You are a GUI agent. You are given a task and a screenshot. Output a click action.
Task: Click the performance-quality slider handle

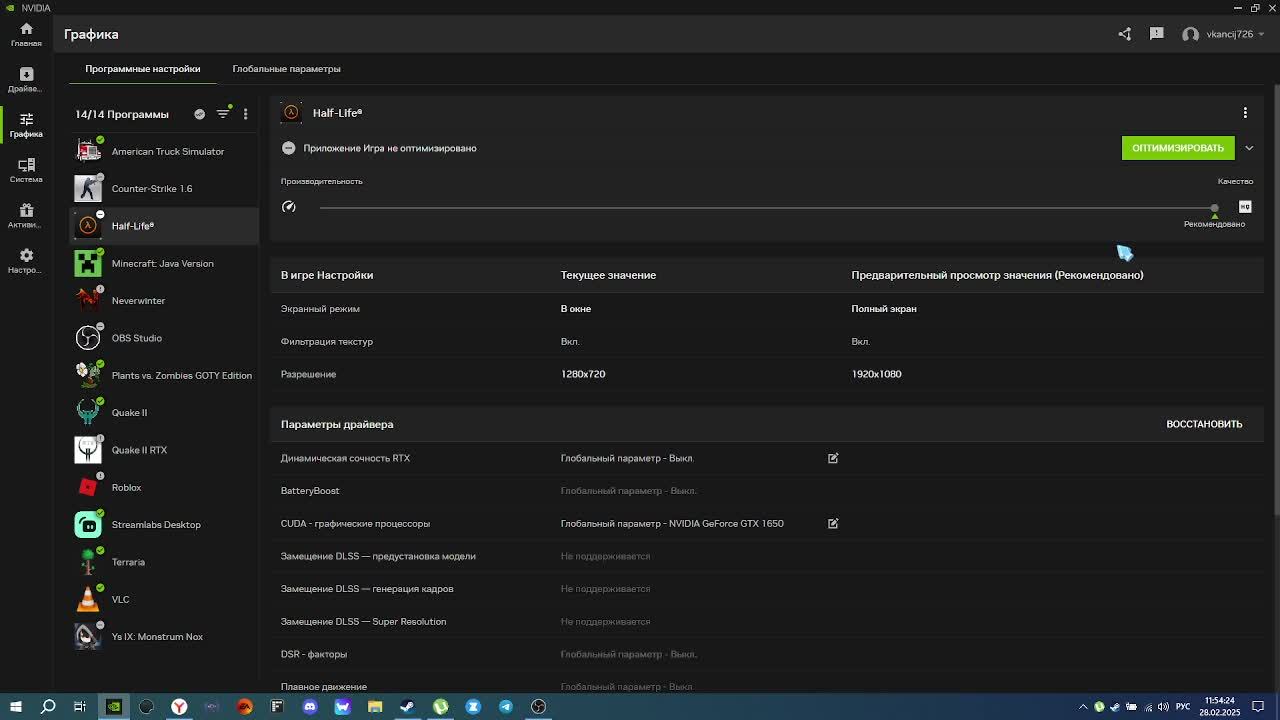[1214, 208]
